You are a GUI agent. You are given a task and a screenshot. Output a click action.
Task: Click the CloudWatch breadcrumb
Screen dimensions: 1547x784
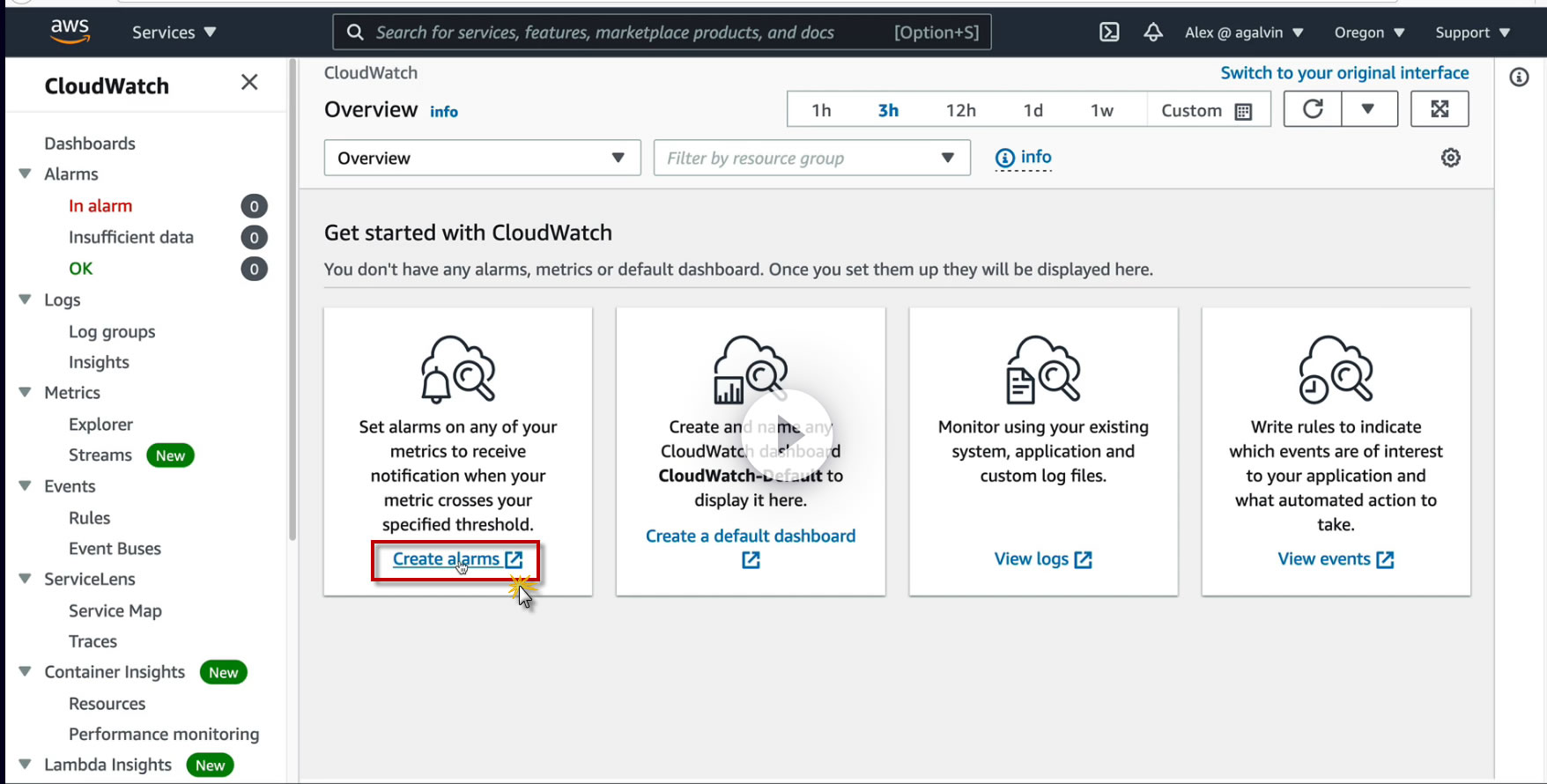[371, 73]
